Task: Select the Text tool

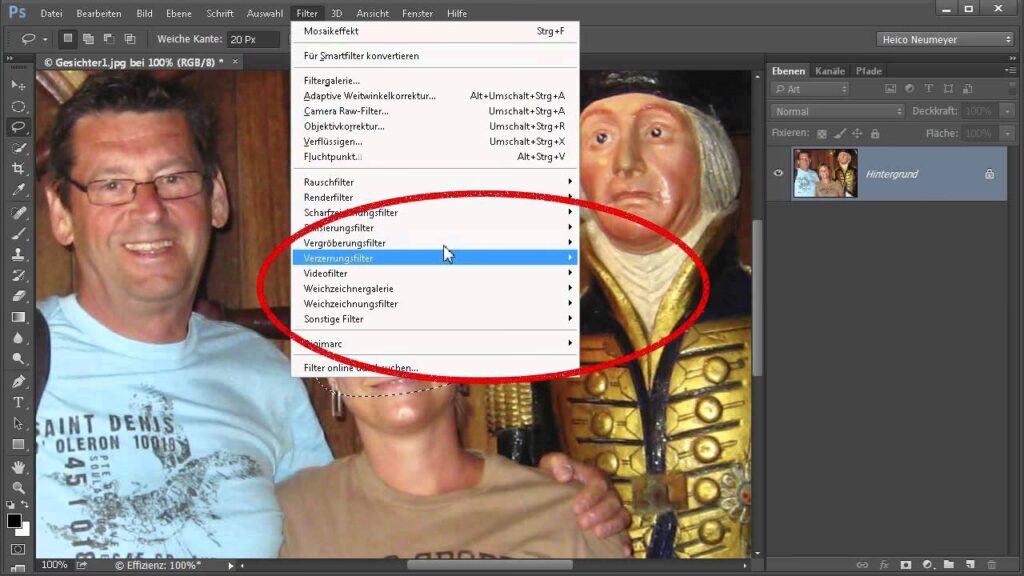Action: pyautogui.click(x=18, y=402)
